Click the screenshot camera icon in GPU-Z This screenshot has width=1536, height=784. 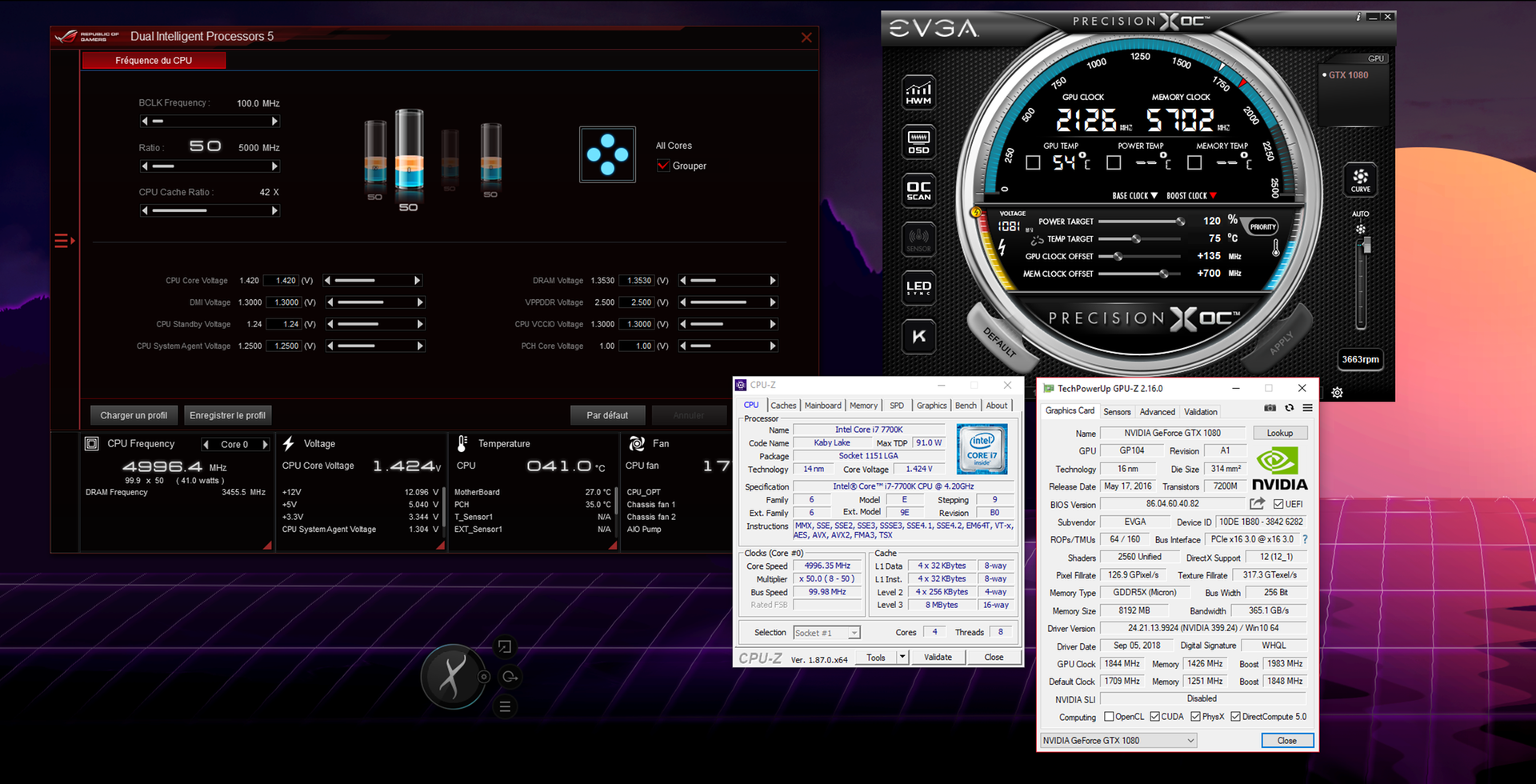click(1270, 408)
